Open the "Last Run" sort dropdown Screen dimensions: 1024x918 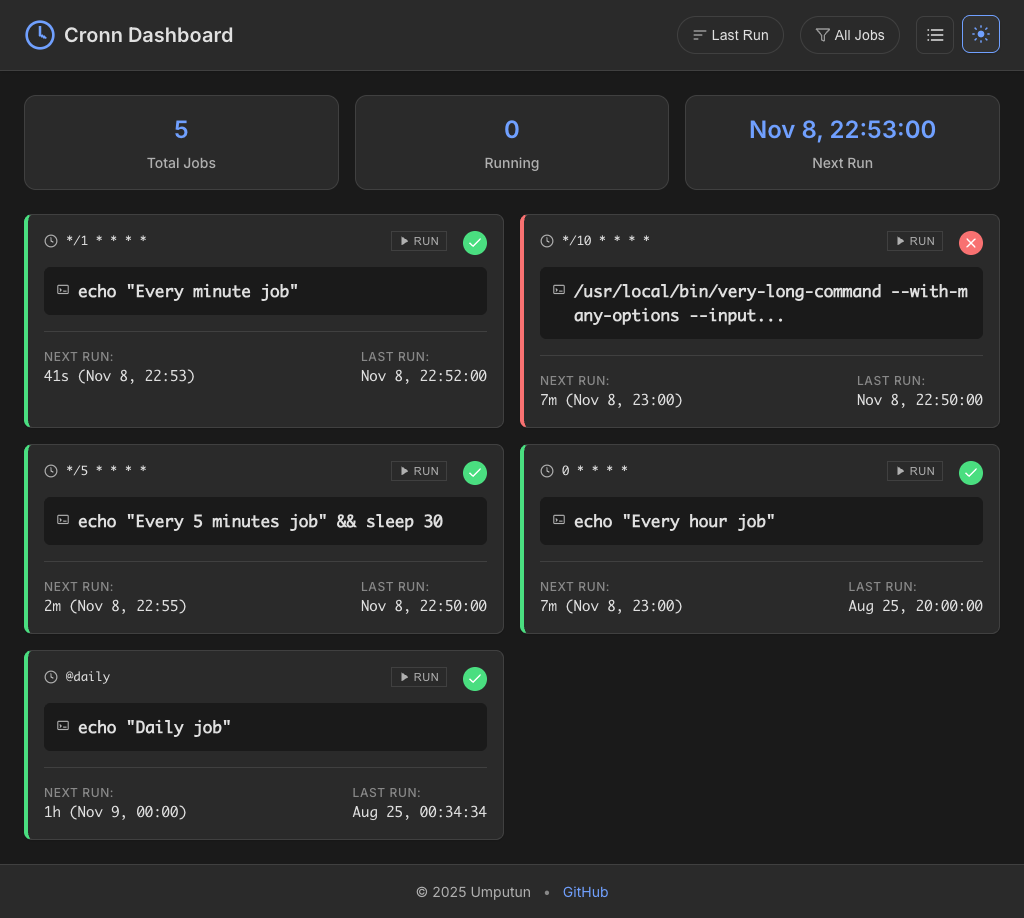pos(730,34)
